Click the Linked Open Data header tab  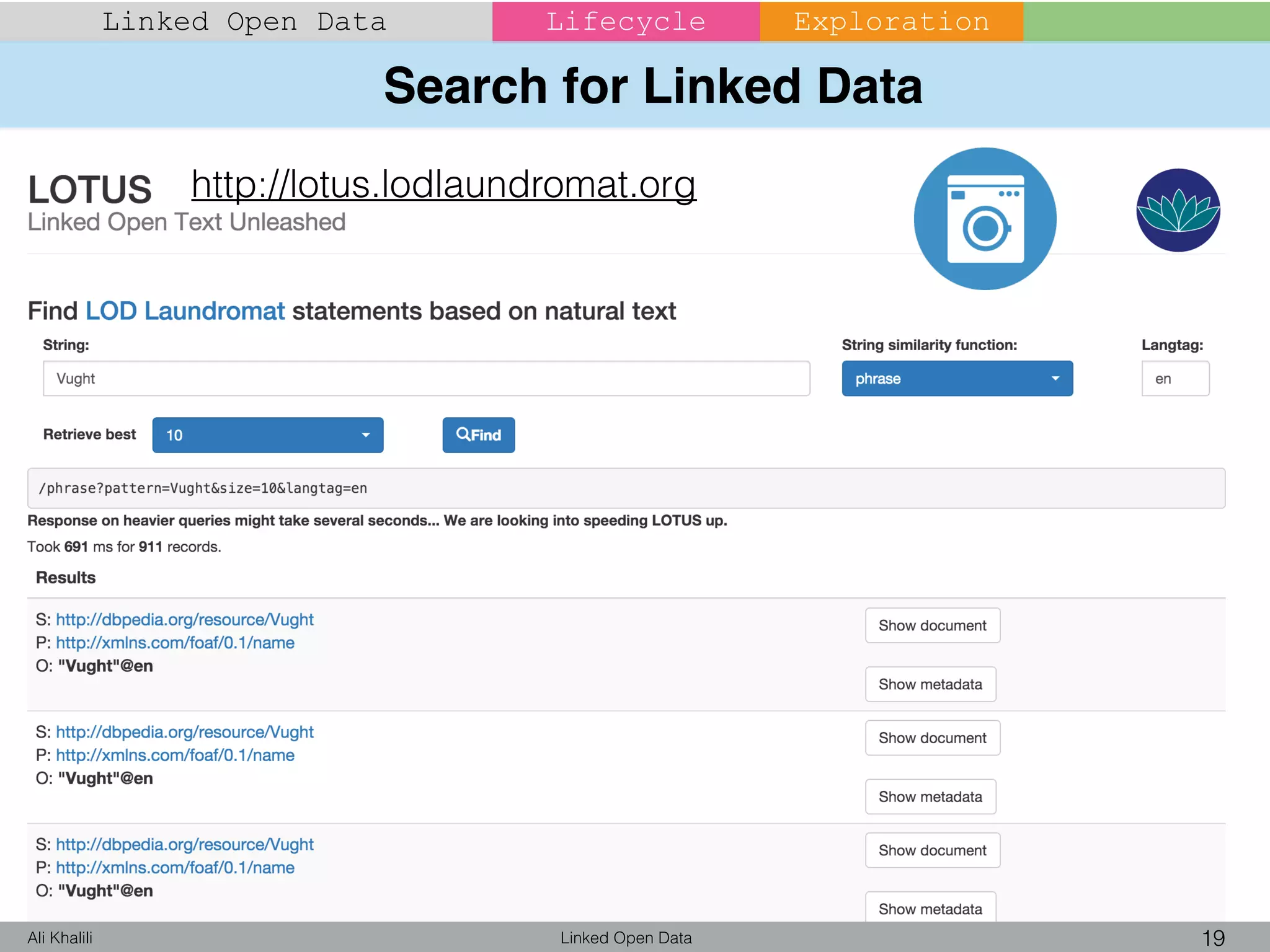[244, 22]
